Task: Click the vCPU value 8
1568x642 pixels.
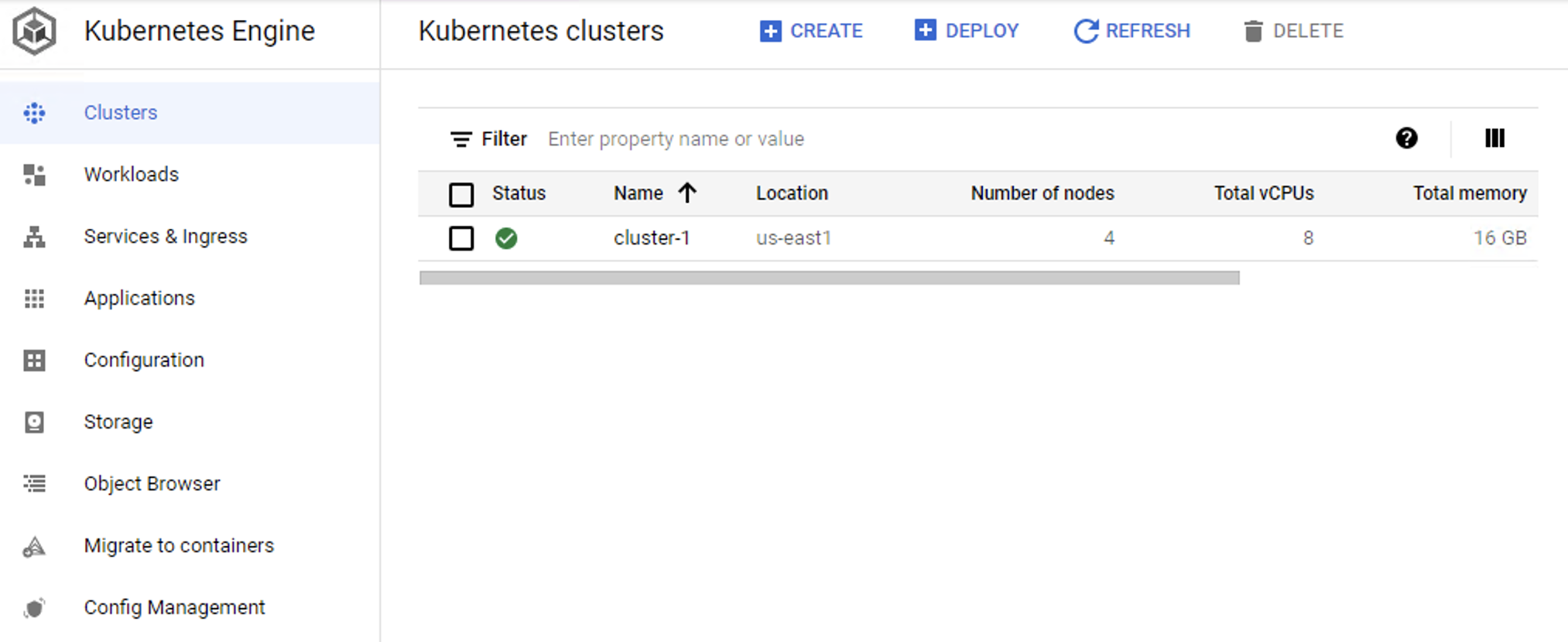Action: pyautogui.click(x=1308, y=238)
